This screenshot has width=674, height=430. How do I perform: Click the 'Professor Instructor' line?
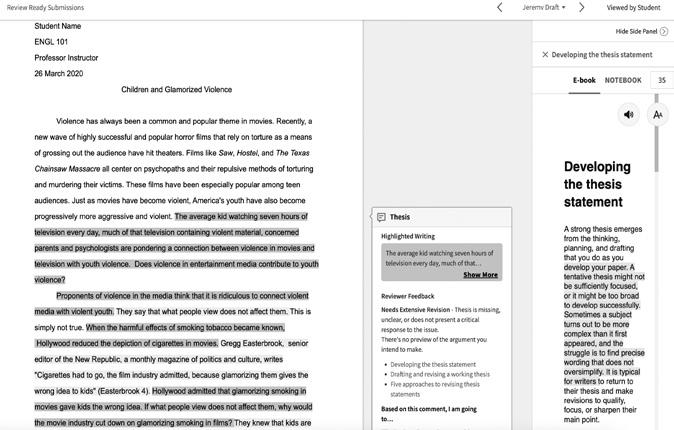[66, 58]
